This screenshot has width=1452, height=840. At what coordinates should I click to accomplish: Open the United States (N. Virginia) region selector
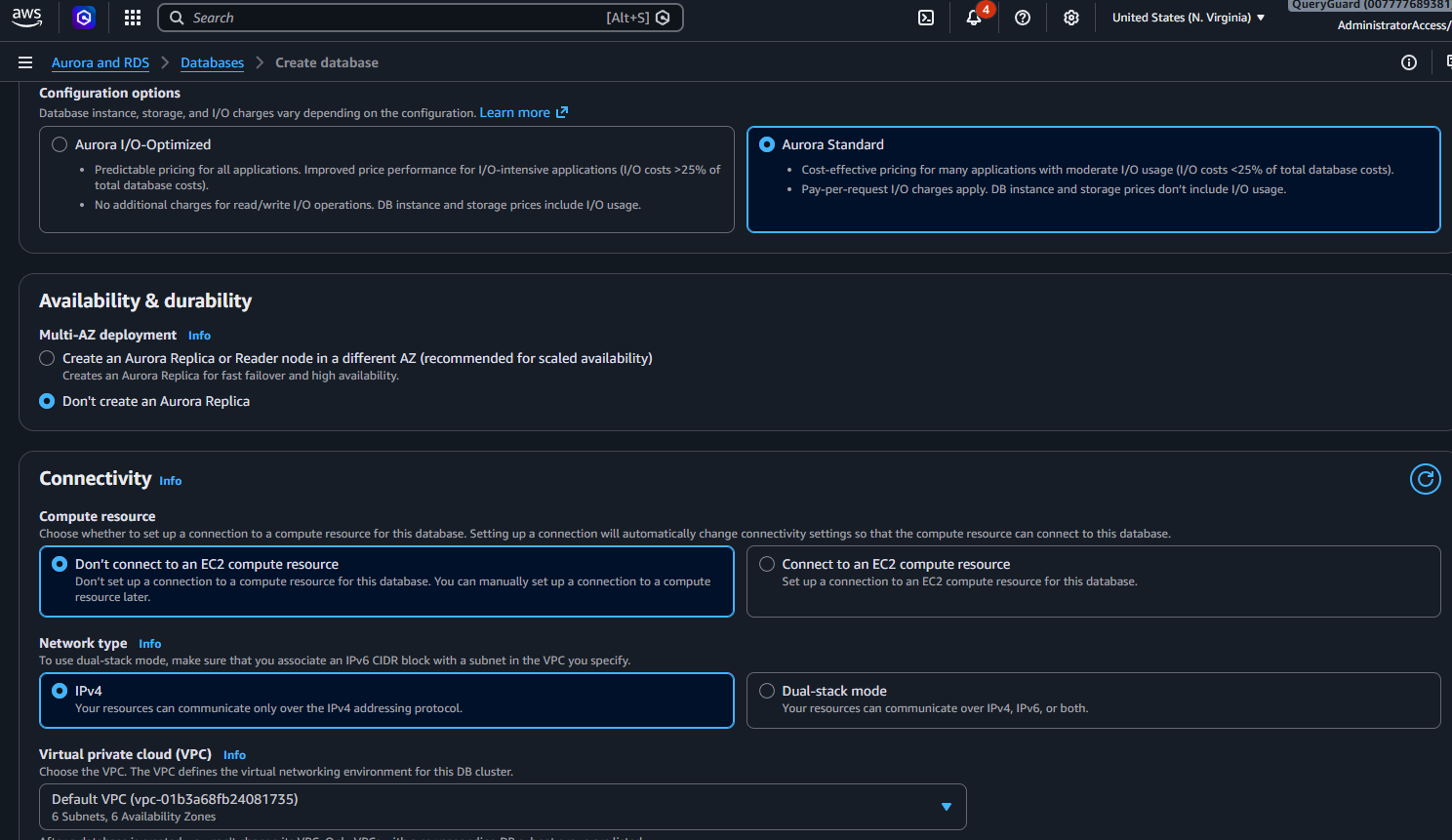pos(1189,18)
